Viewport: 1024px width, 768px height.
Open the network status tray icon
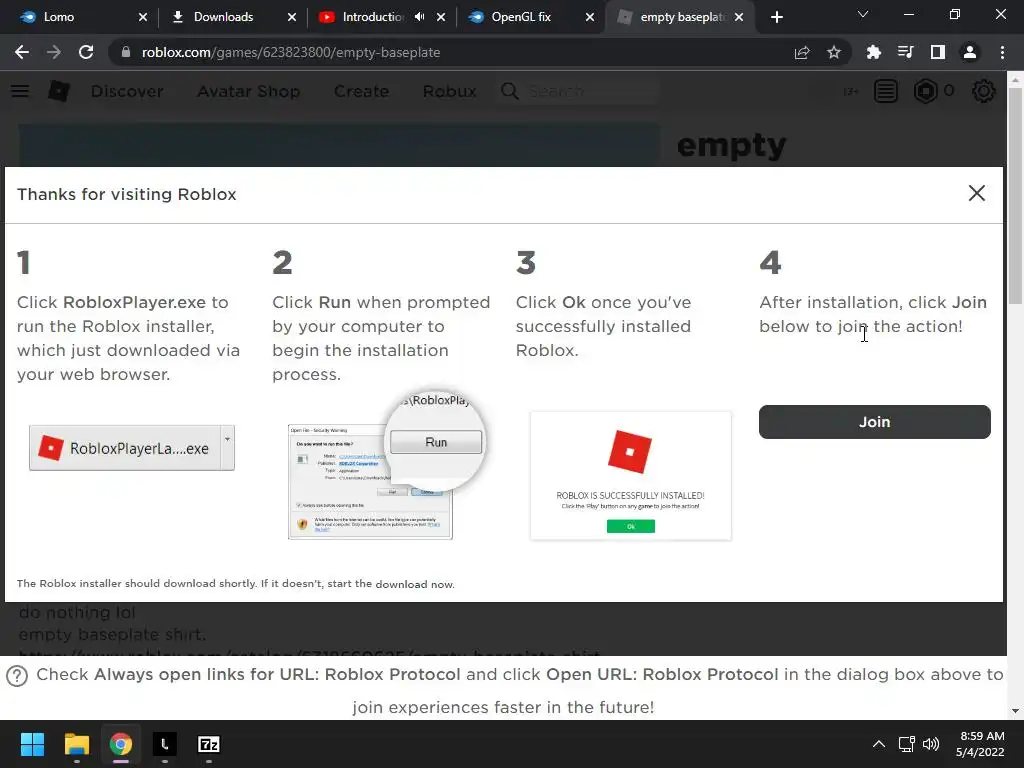pyautogui.click(x=906, y=744)
